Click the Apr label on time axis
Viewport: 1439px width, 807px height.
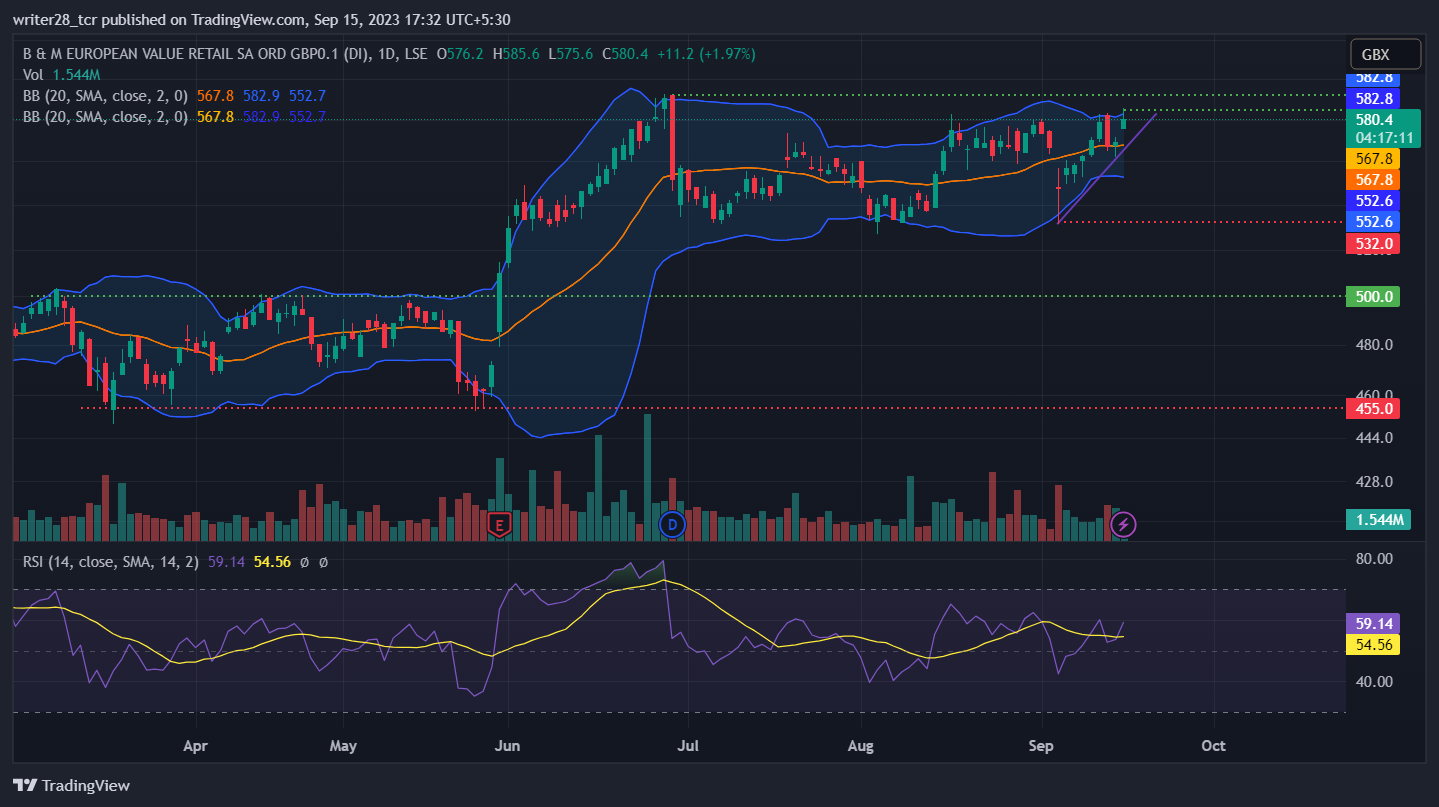[196, 746]
